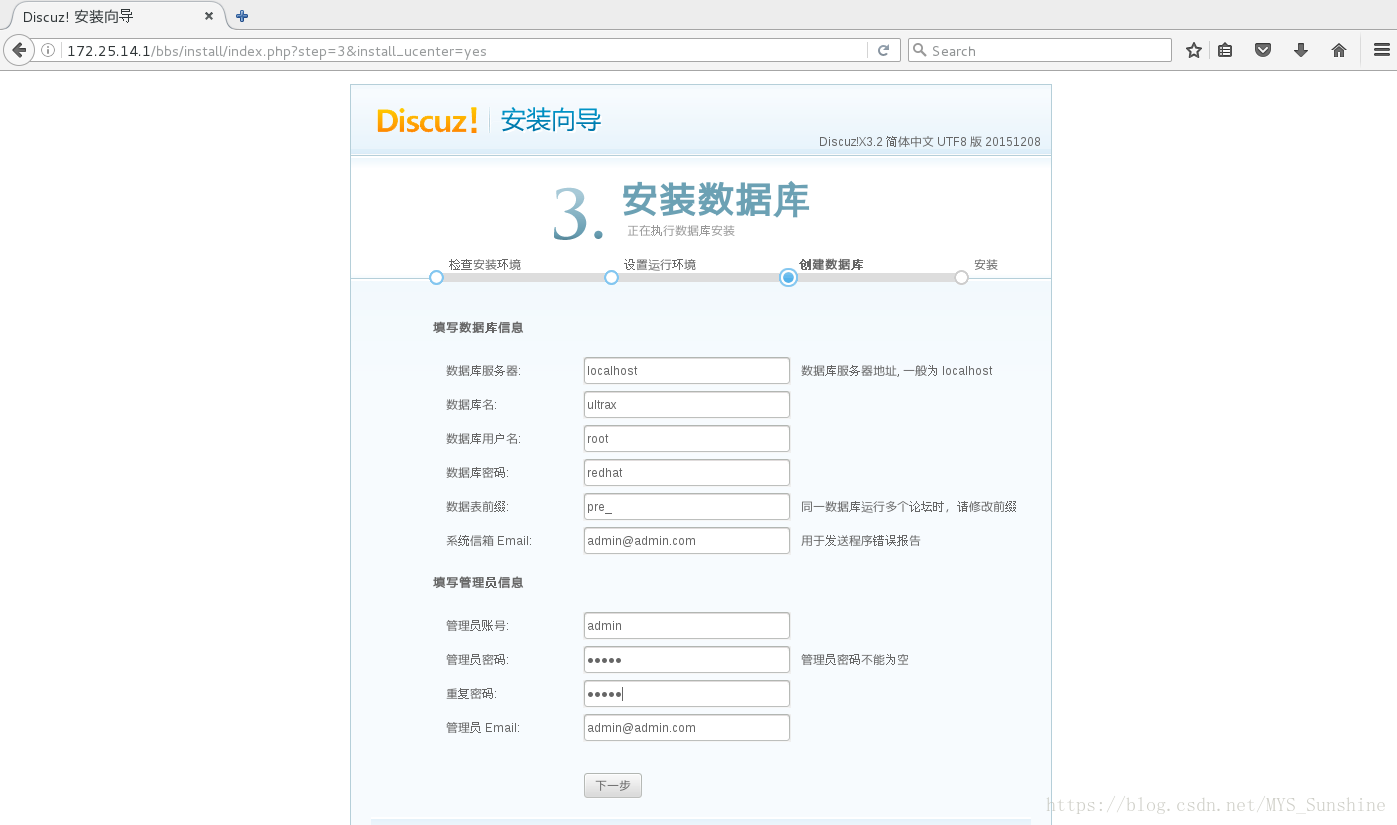Click the 检查安装环境 step marker

click(436, 277)
